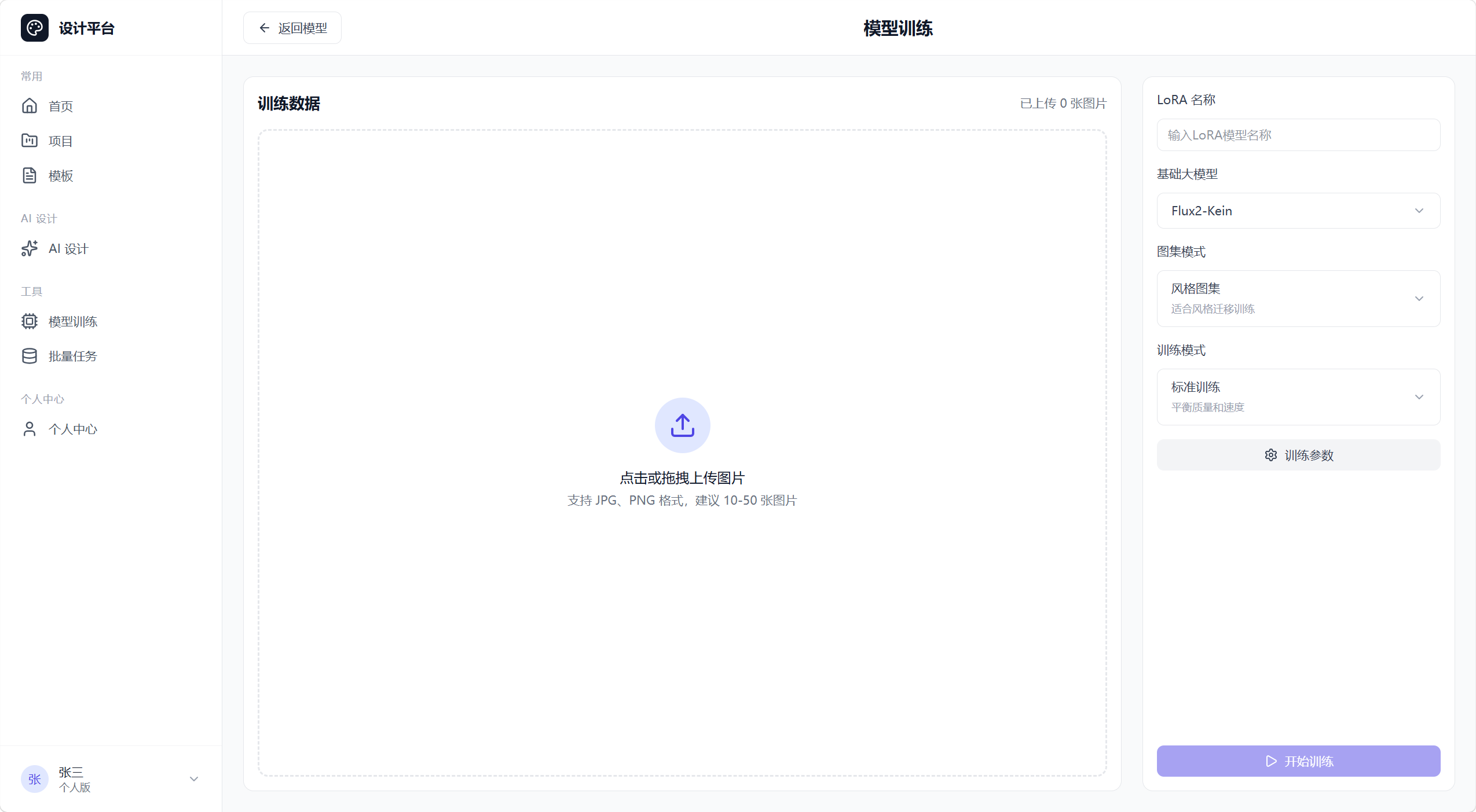Open the 项目 menu item
This screenshot has width=1476, height=812.
(x=111, y=141)
